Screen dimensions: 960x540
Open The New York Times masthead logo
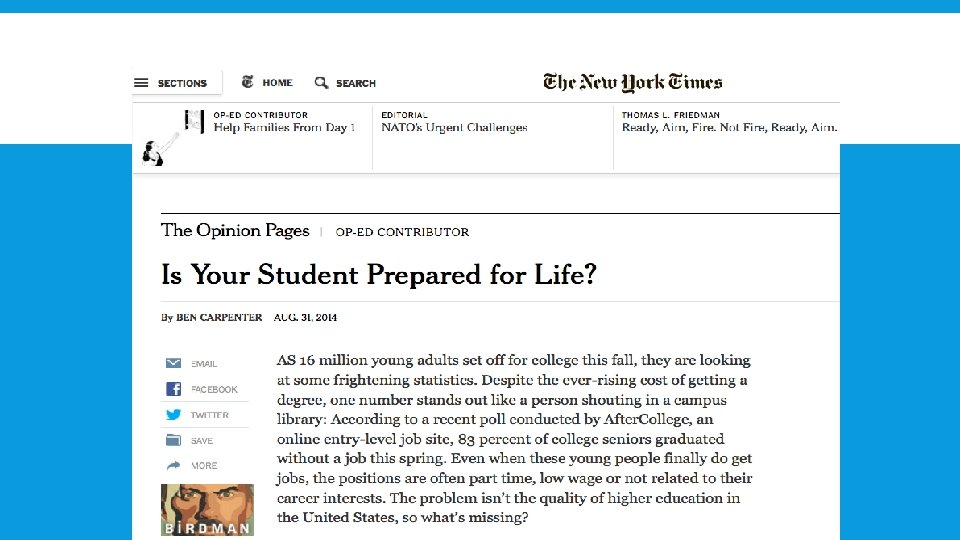click(632, 82)
